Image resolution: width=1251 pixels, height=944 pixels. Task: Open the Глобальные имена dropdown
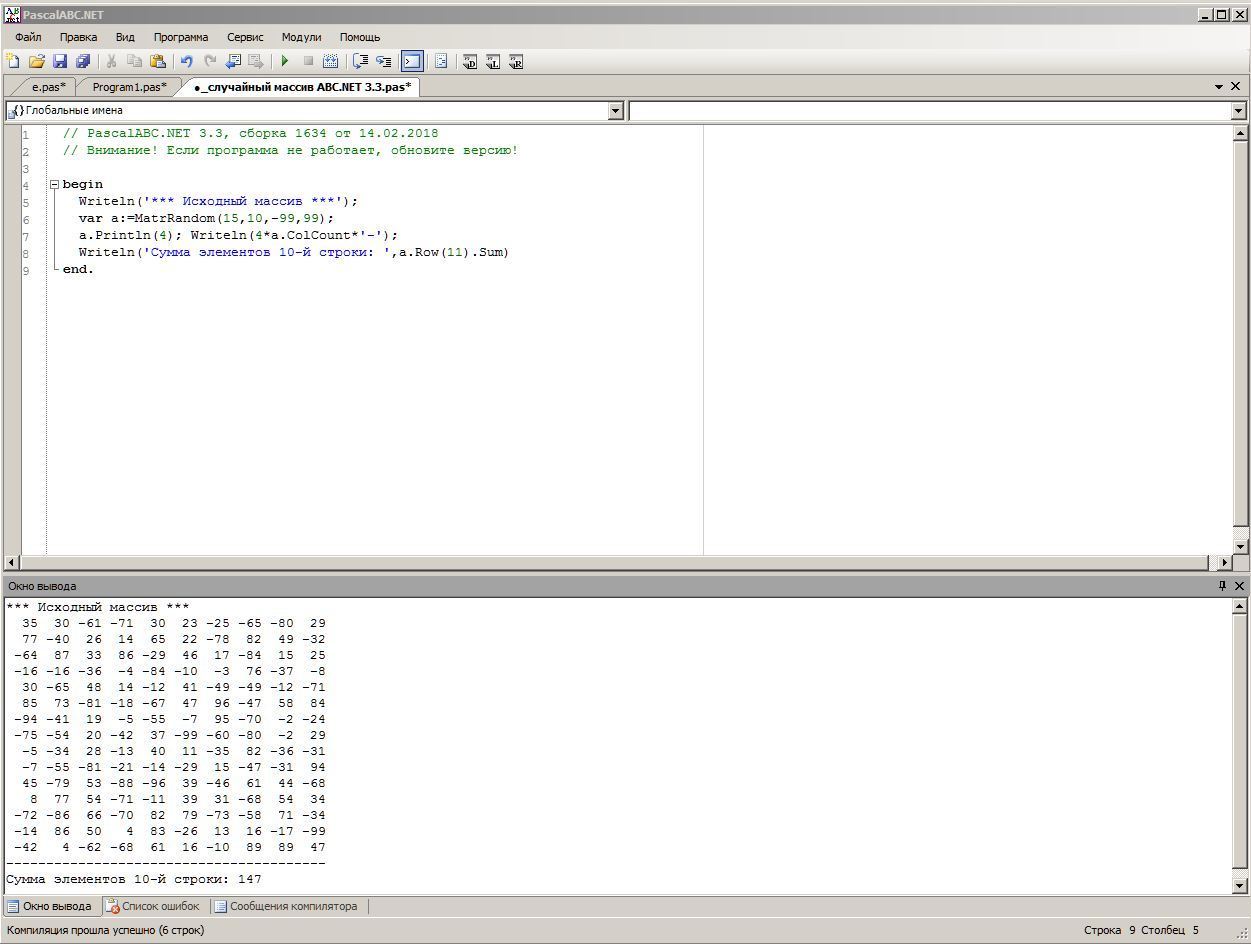click(x=616, y=111)
